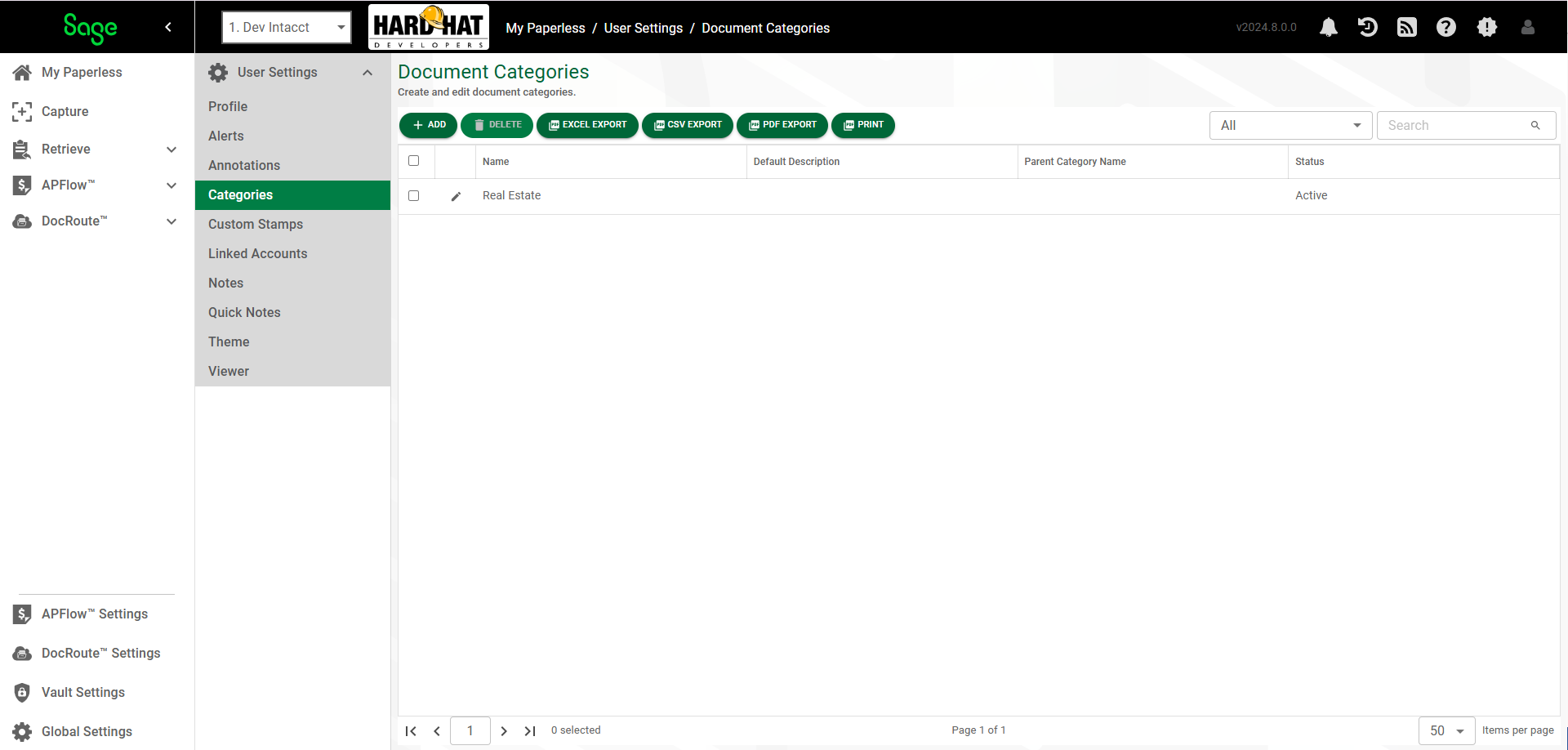
Task: Click in the Search field
Action: pos(1466,125)
